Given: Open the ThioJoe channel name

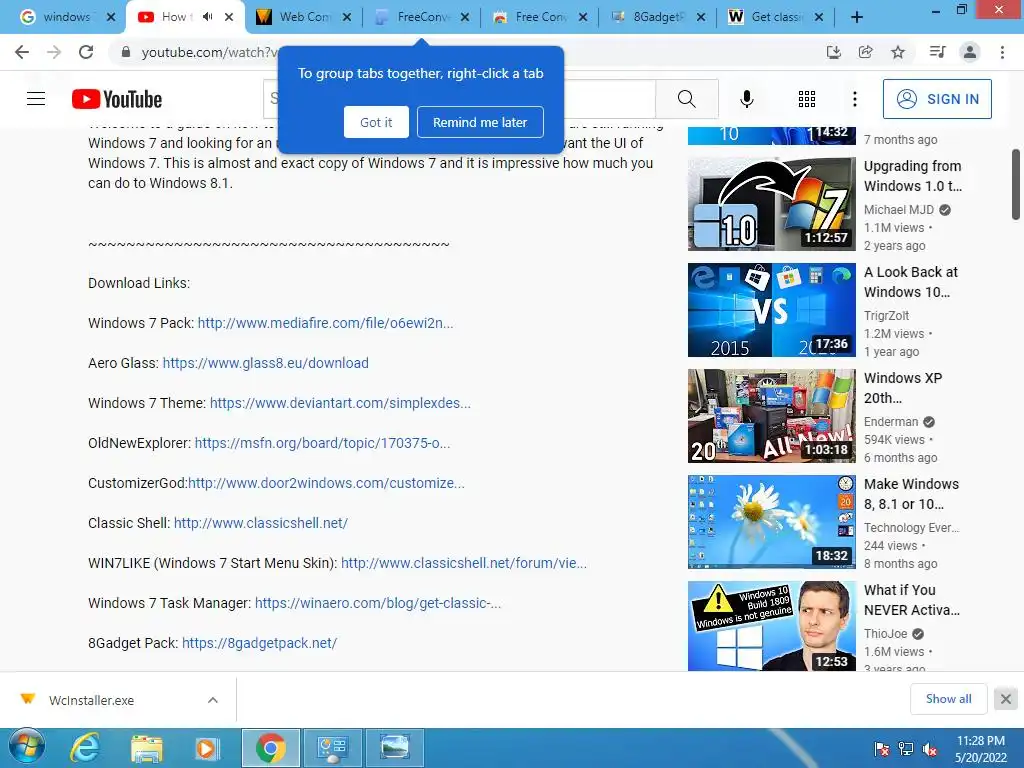Looking at the screenshot, I should click(886, 633).
